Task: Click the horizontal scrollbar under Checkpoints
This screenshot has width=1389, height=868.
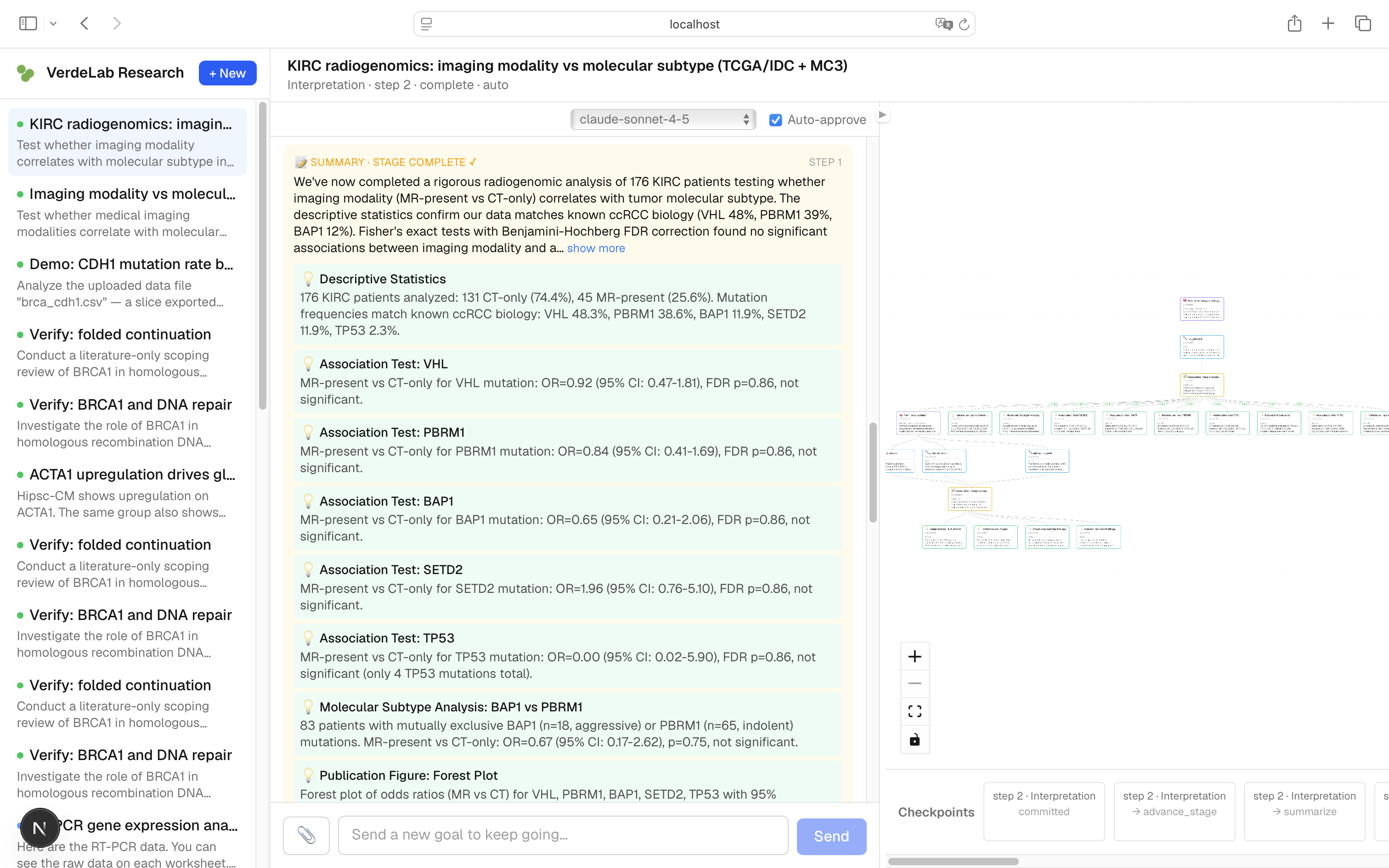Action: (x=954, y=861)
